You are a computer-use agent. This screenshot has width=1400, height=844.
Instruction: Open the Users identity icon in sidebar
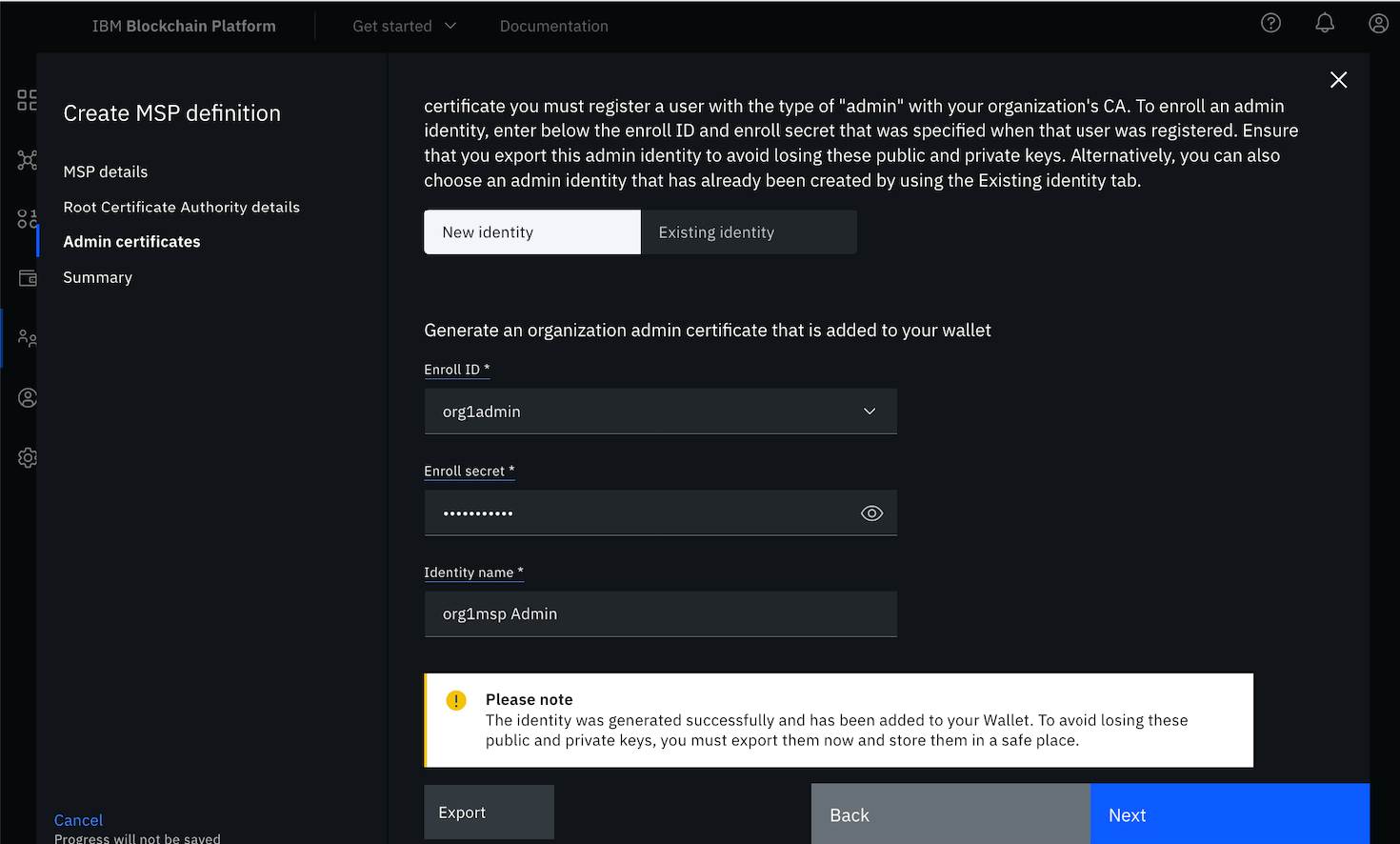(28, 398)
